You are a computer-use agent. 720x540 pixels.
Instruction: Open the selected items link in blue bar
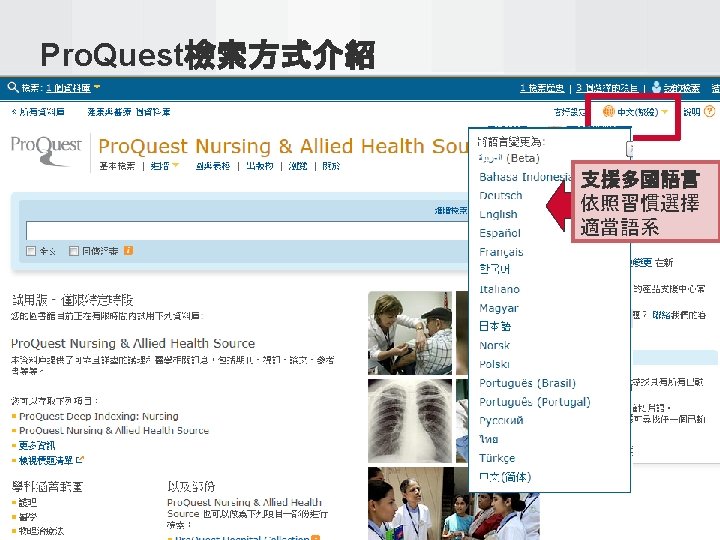click(x=607, y=88)
